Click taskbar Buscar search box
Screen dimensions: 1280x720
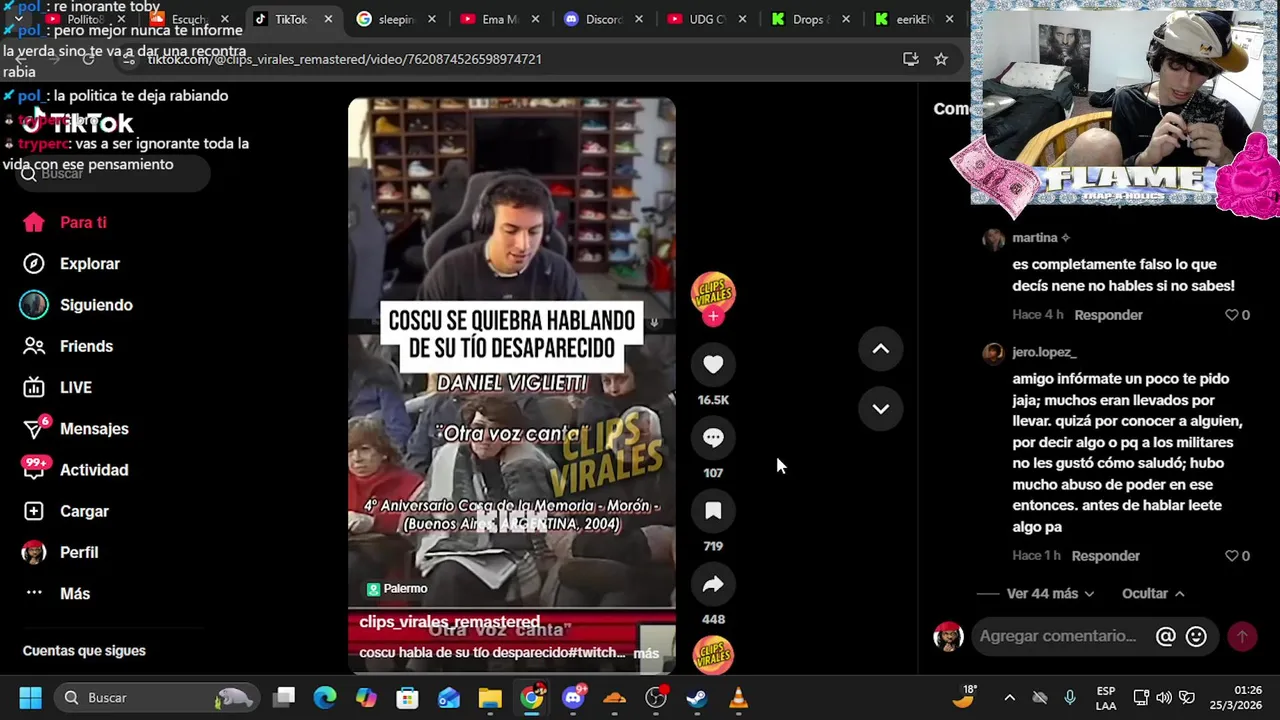pos(155,697)
